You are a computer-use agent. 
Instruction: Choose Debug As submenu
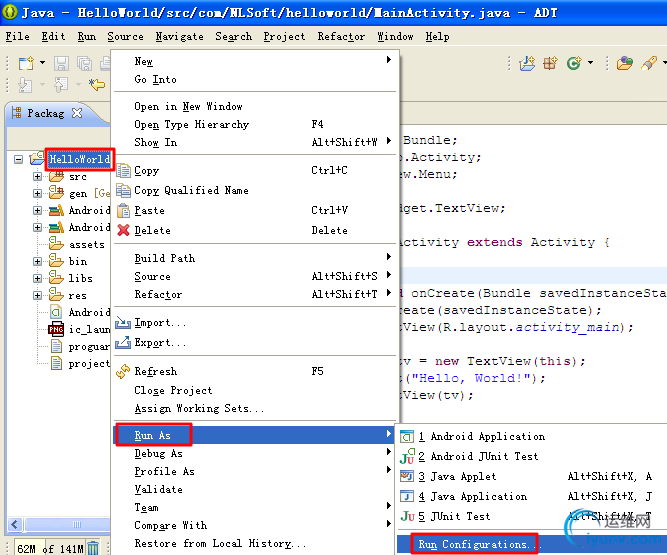(254, 453)
